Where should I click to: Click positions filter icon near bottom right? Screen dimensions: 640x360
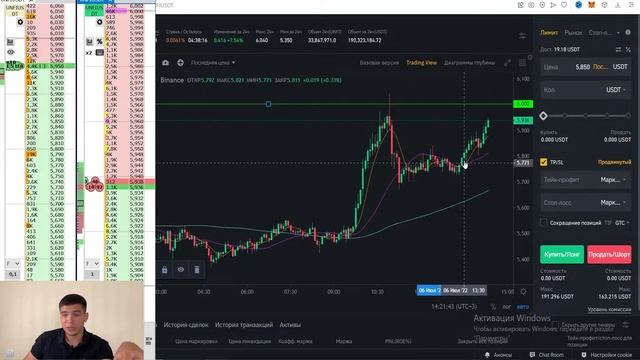(626, 325)
